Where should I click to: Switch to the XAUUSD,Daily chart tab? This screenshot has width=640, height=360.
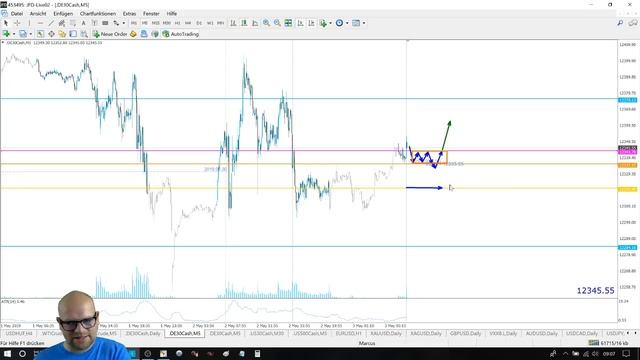click(x=386, y=333)
